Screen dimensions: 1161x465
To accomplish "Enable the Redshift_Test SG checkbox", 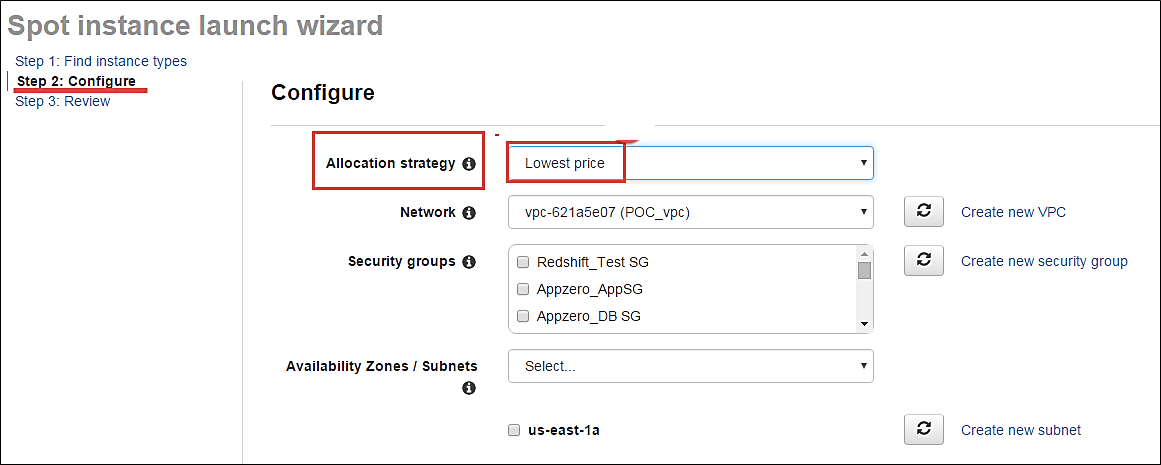I will click(x=522, y=263).
